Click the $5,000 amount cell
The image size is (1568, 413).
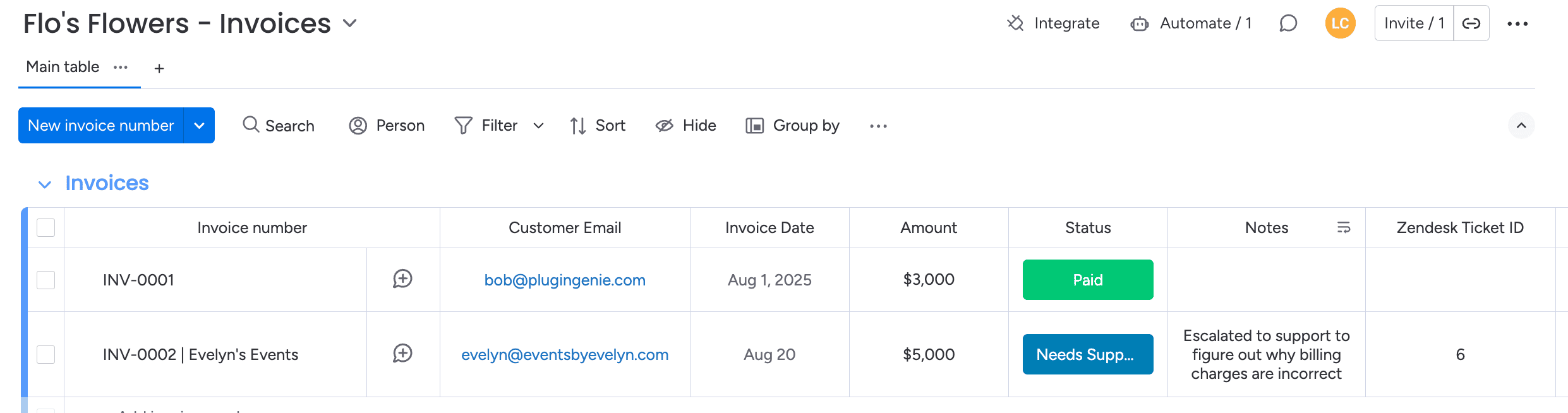[x=929, y=354]
